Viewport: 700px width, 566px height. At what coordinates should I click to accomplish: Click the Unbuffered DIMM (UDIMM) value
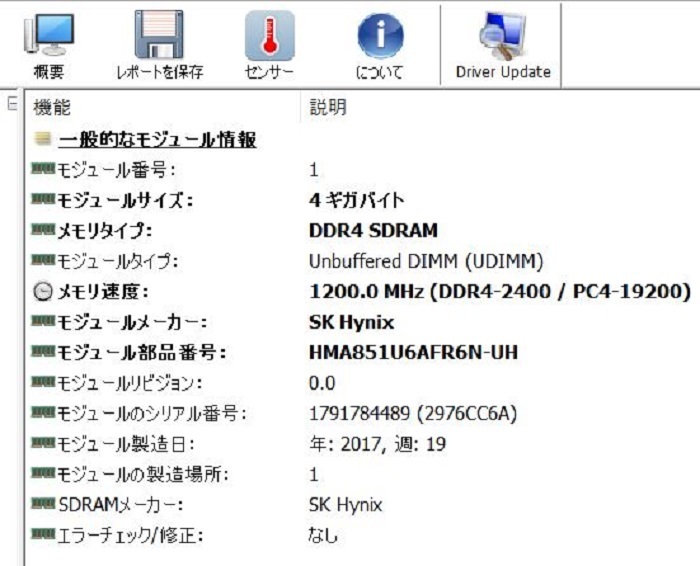(x=426, y=261)
